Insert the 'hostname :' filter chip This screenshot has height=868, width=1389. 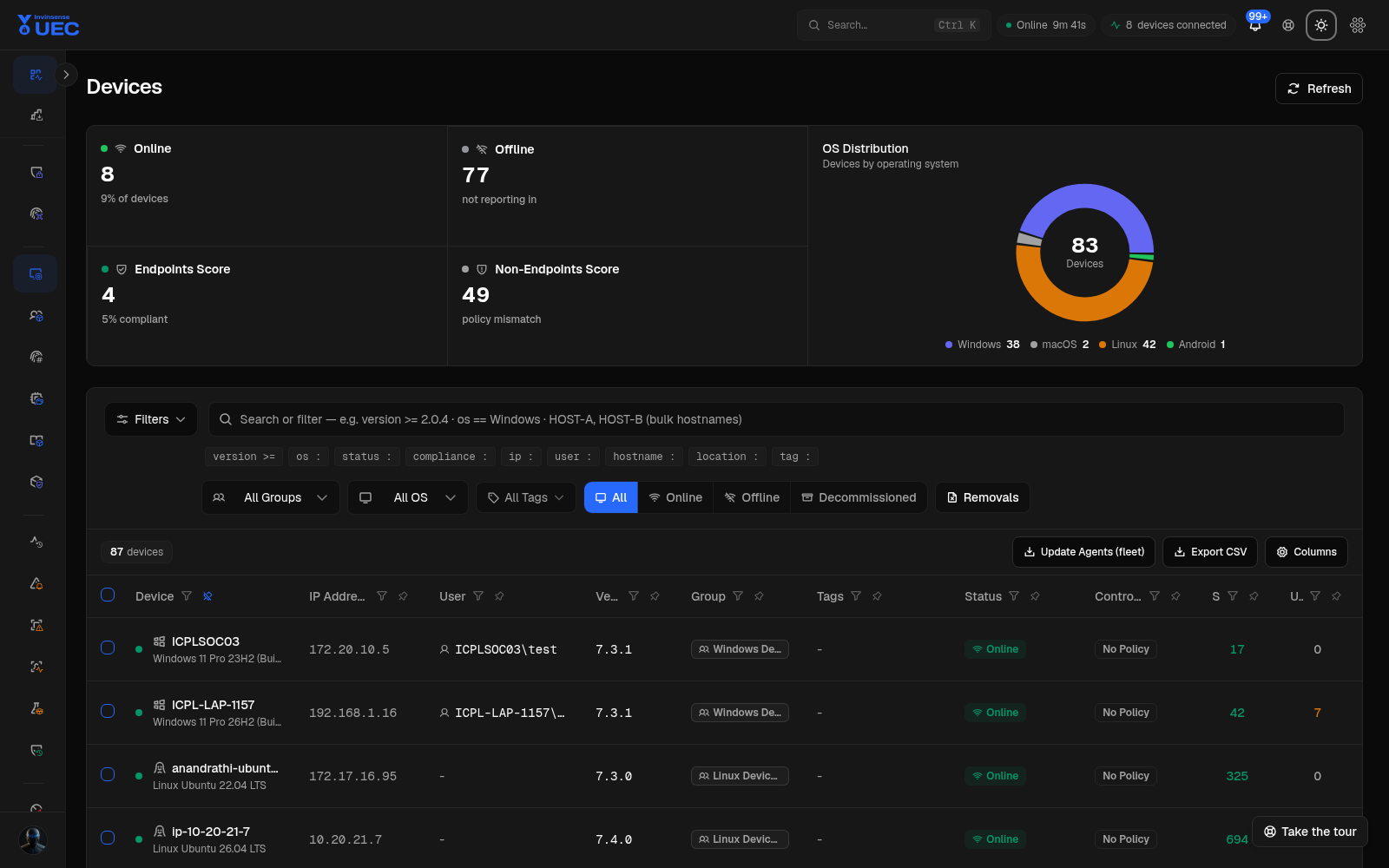(x=643, y=457)
